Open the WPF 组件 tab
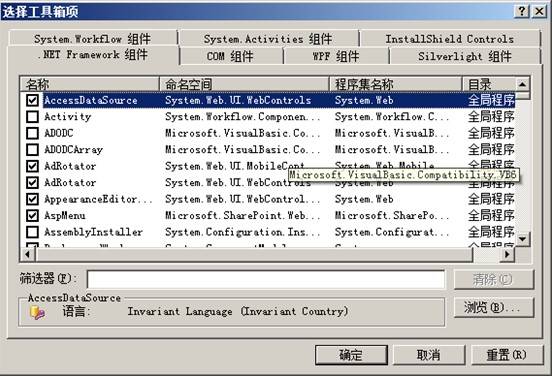Screen dimensions: 552x376 pos(336,56)
